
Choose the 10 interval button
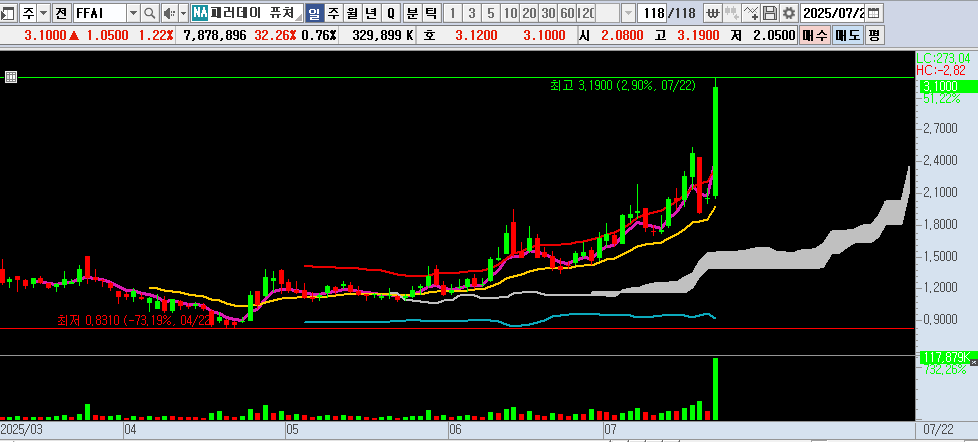(x=510, y=12)
